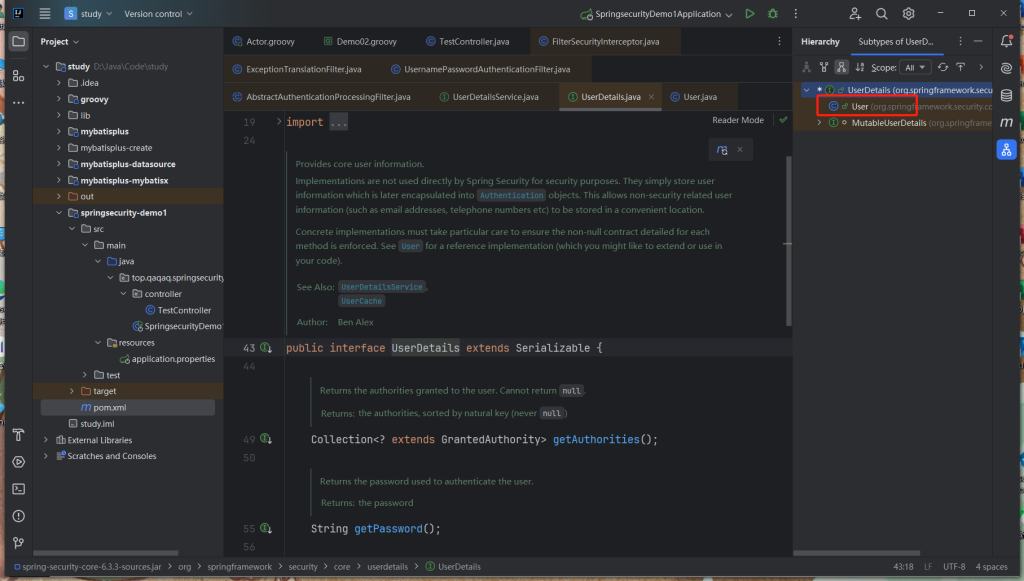This screenshot has height=581, width=1024.
Task: Switch to the TestController.java tab
Action: (x=474, y=41)
